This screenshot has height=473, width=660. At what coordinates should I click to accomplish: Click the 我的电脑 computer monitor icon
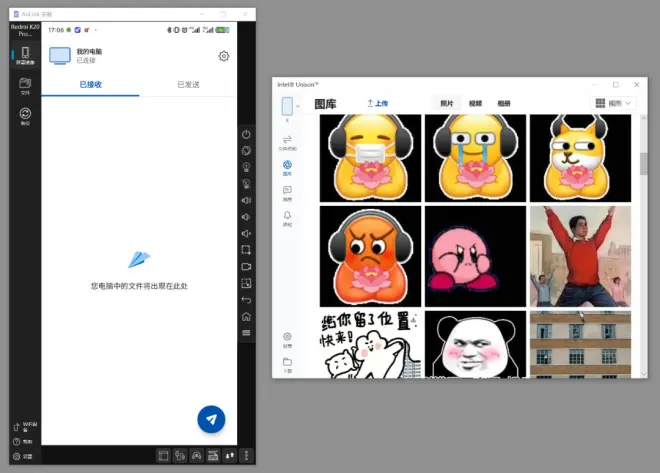[60, 56]
